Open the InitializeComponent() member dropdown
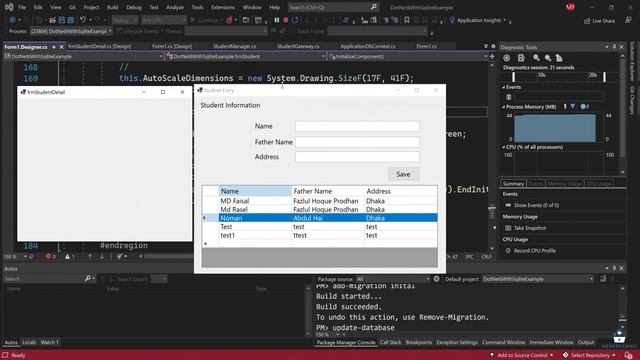 [x=408, y=56]
